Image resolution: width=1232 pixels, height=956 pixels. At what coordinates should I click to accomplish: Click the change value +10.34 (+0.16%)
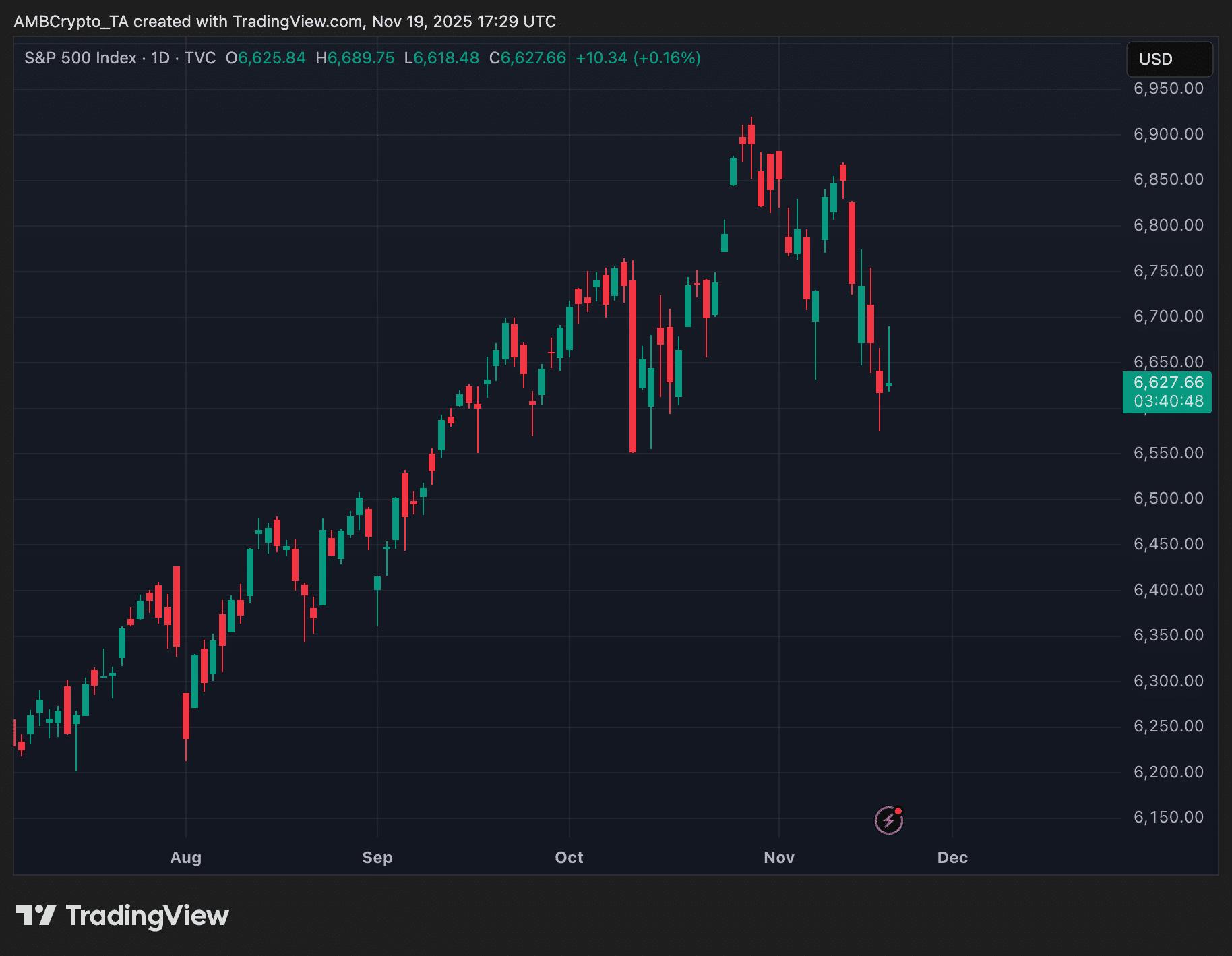point(638,58)
